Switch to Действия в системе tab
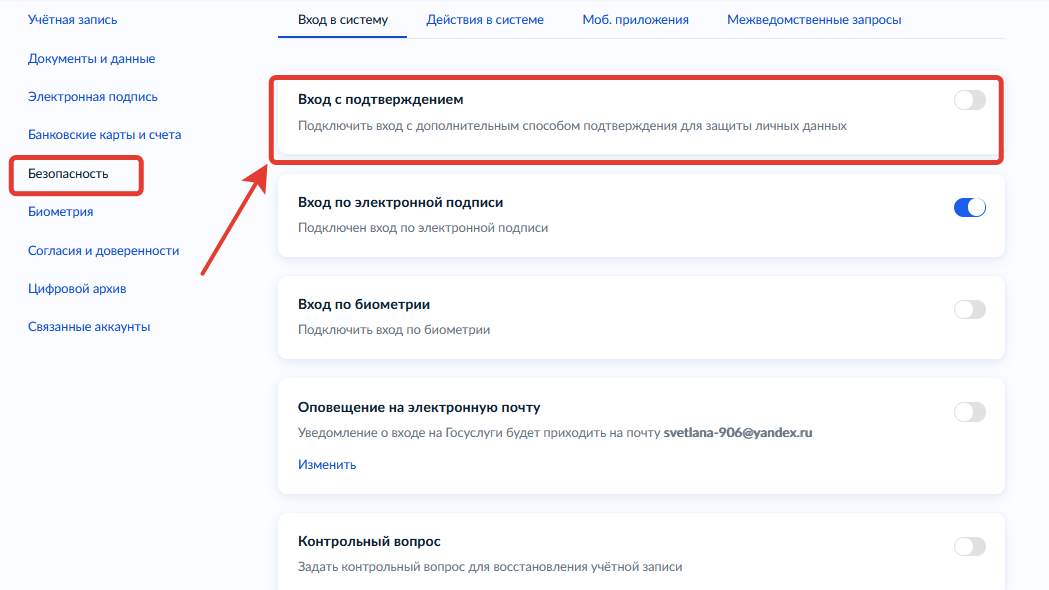This screenshot has width=1049, height=590. [485, 20]
